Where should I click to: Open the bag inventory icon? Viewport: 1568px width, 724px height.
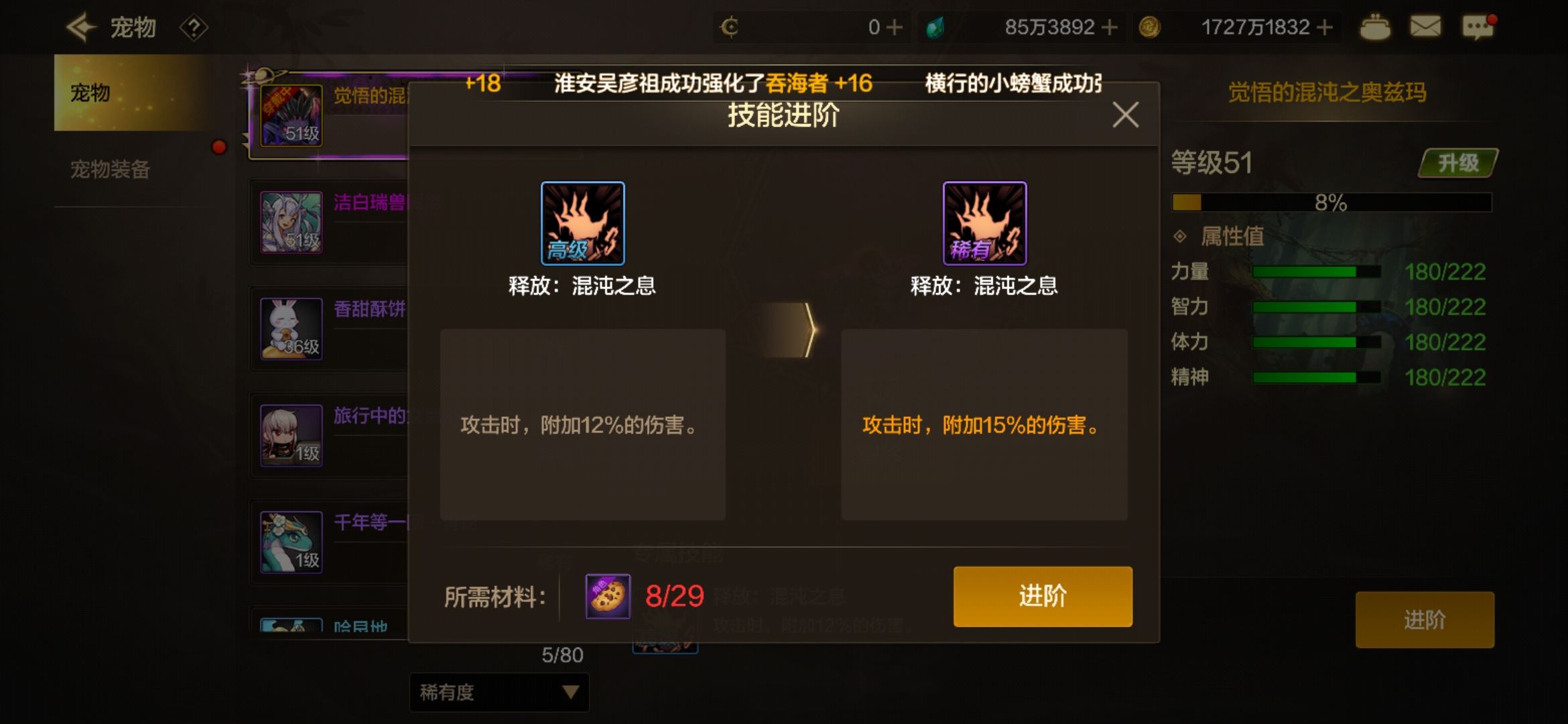click(x=1374, y=27)
